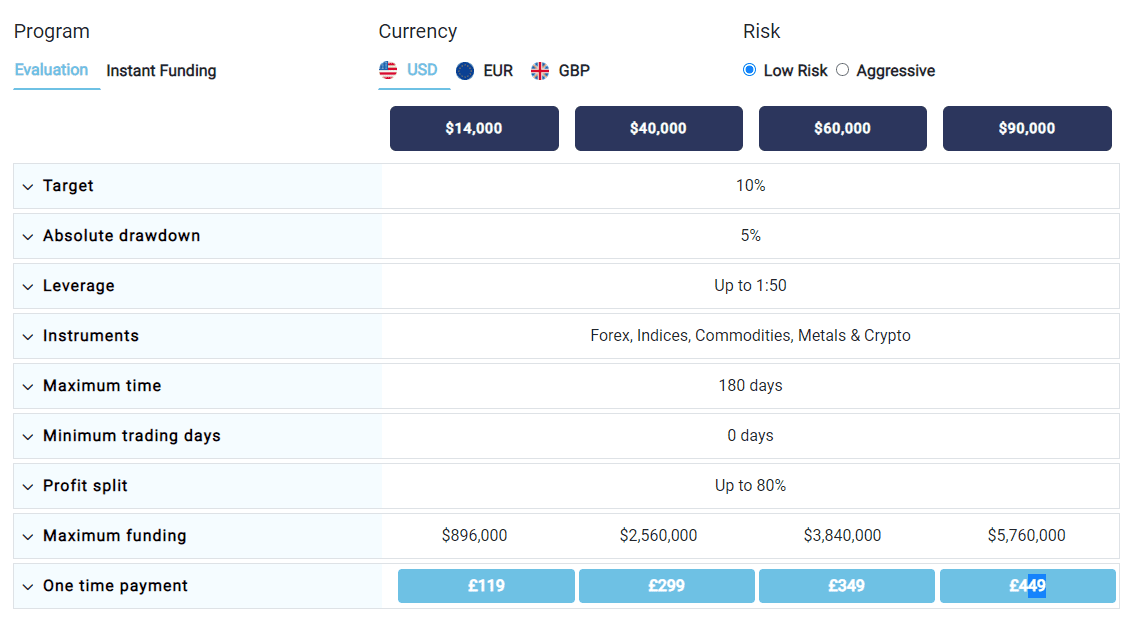Choose the $14,000 account size button
Screen dimensions: 1136x623
[475, 128]
